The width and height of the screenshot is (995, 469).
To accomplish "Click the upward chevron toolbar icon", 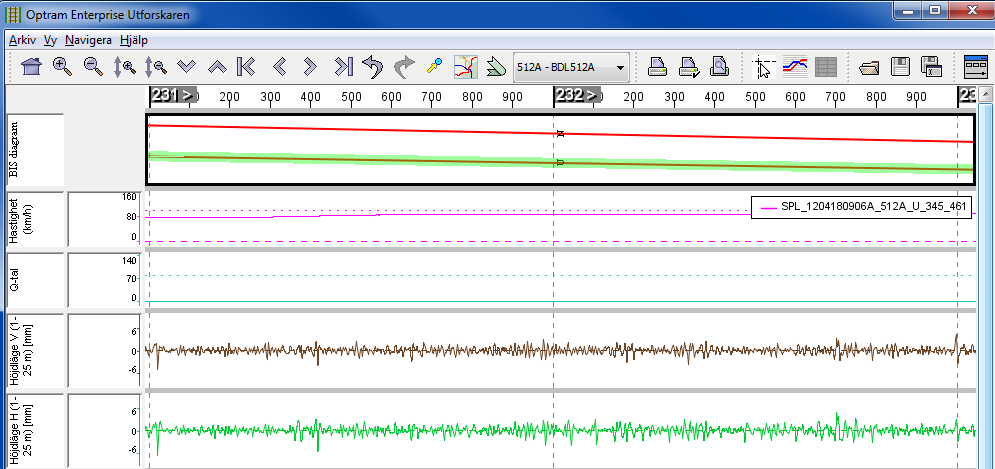I will [217, 67].
